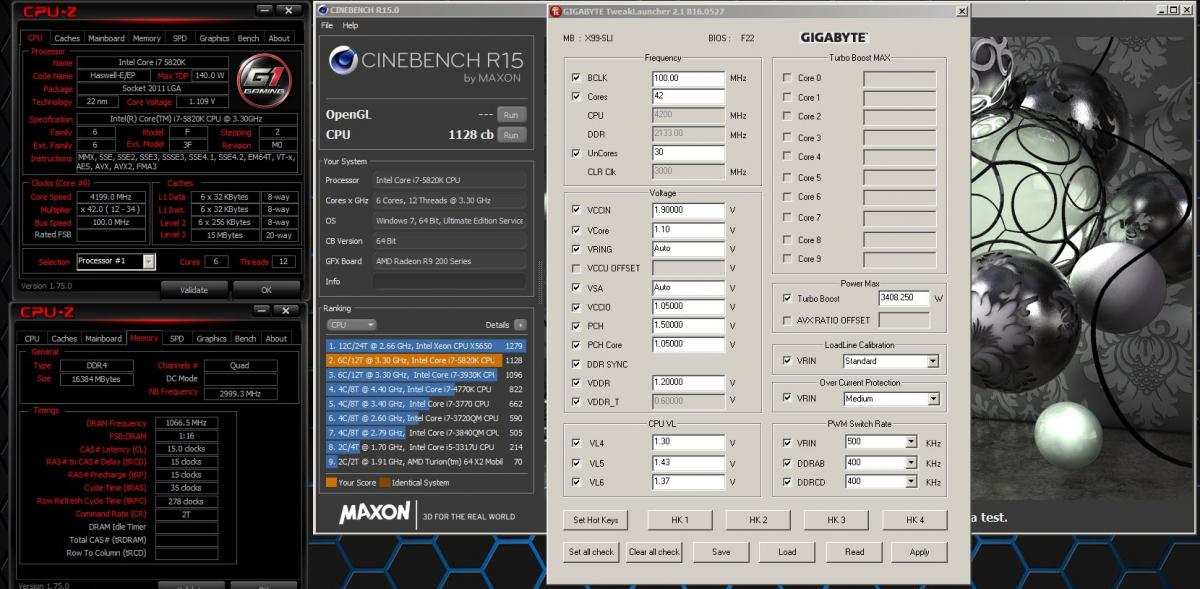Screen dimensions: 1200x589
Task: Click the arrow icon beside Details in Cinebench
Action: 520,325
